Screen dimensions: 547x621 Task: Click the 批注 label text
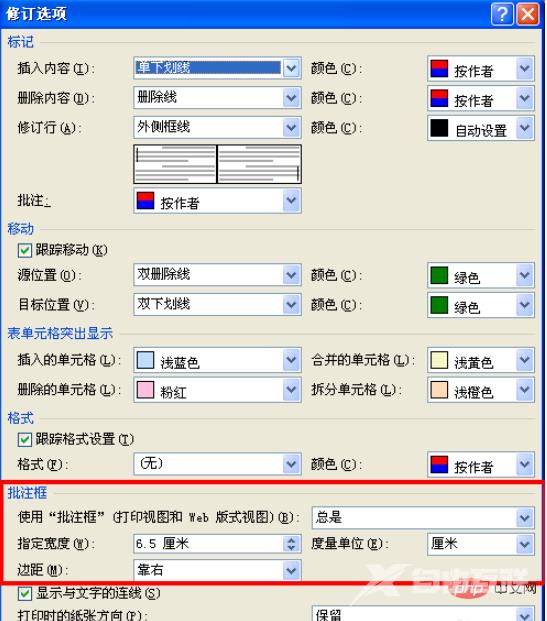click(x=34, y=200)
